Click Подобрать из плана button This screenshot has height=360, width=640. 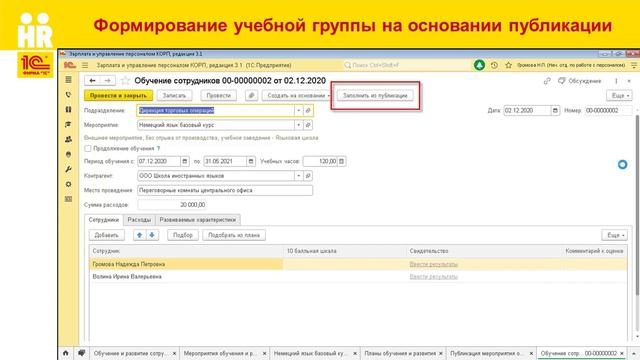[234, 235]
